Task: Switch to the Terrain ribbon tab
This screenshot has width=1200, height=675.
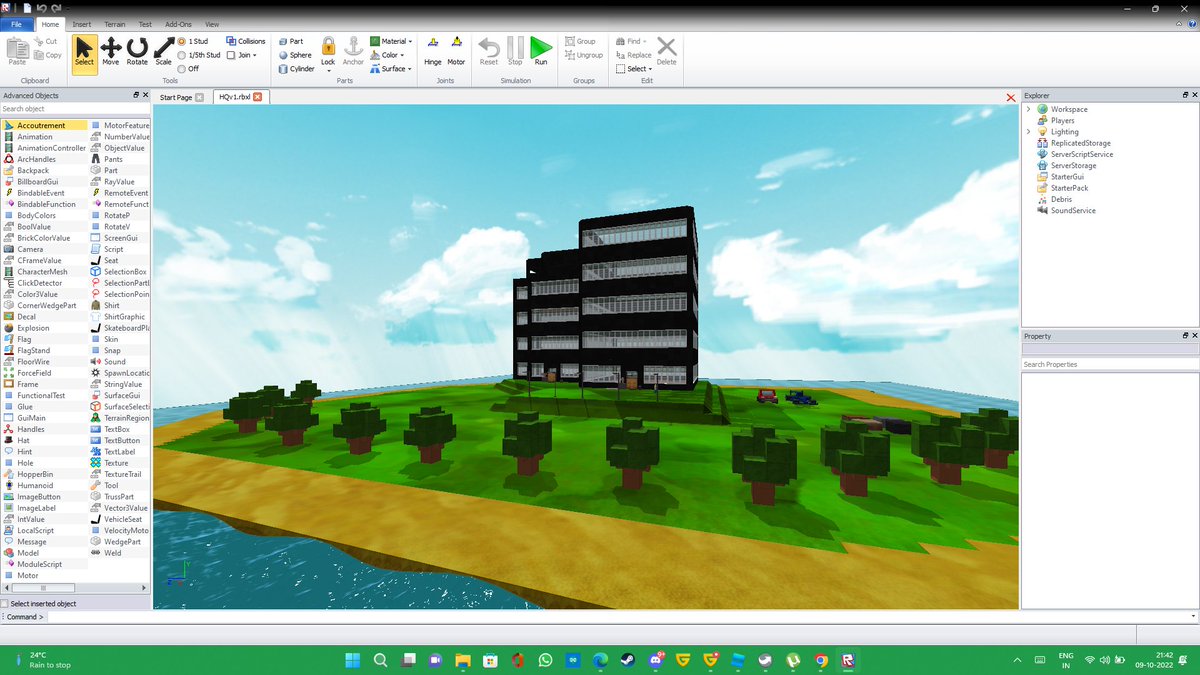Action: click(x=115, y=23)
